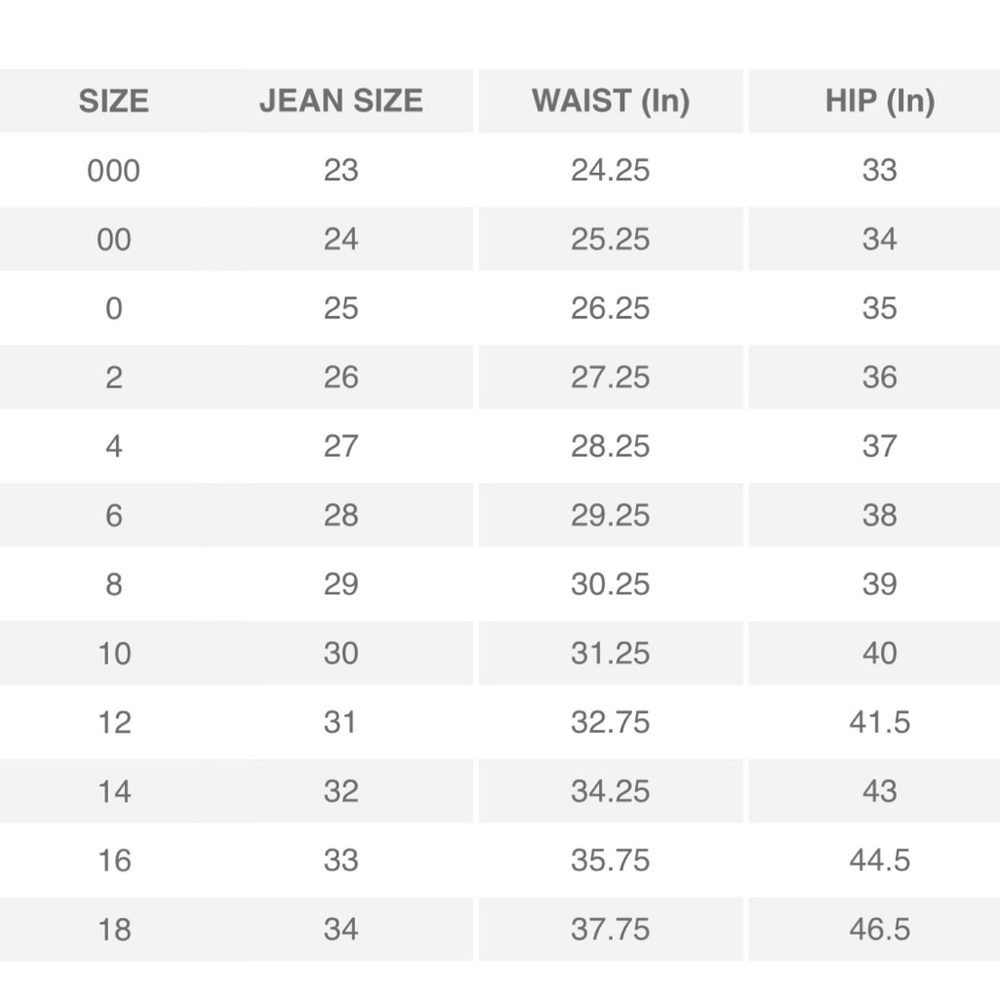1000x1000 pixels.
Task: Click hip value 41.5
Action: click(879, 722)
